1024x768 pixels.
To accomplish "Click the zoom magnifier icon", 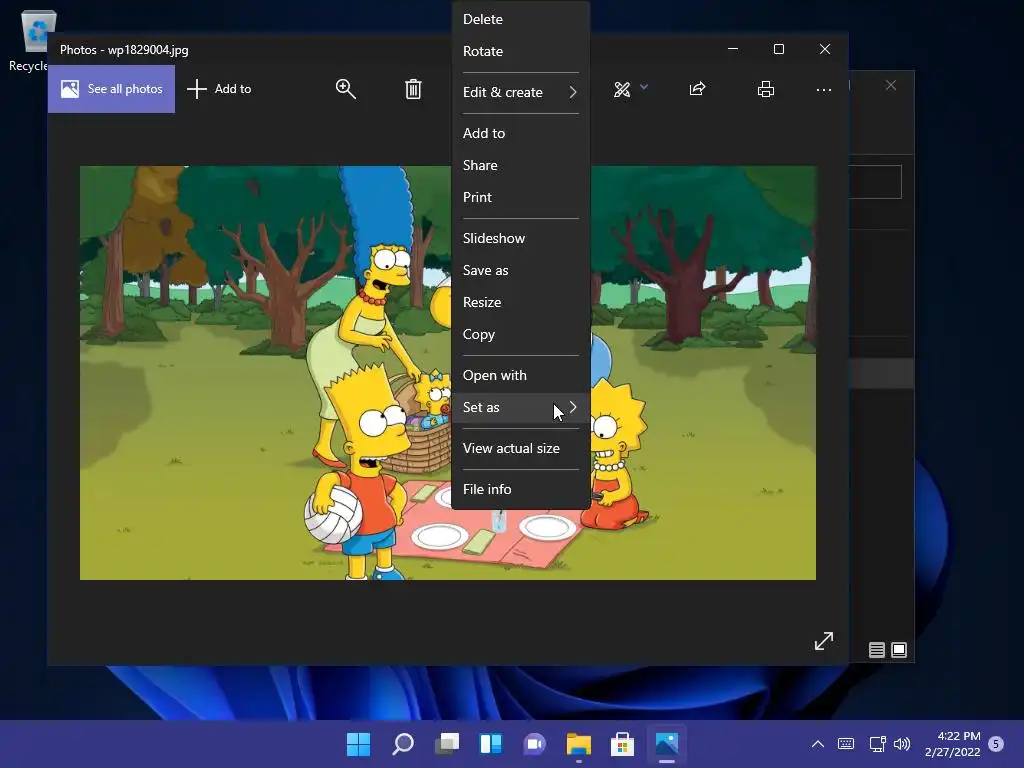I will tap(345, 89).
